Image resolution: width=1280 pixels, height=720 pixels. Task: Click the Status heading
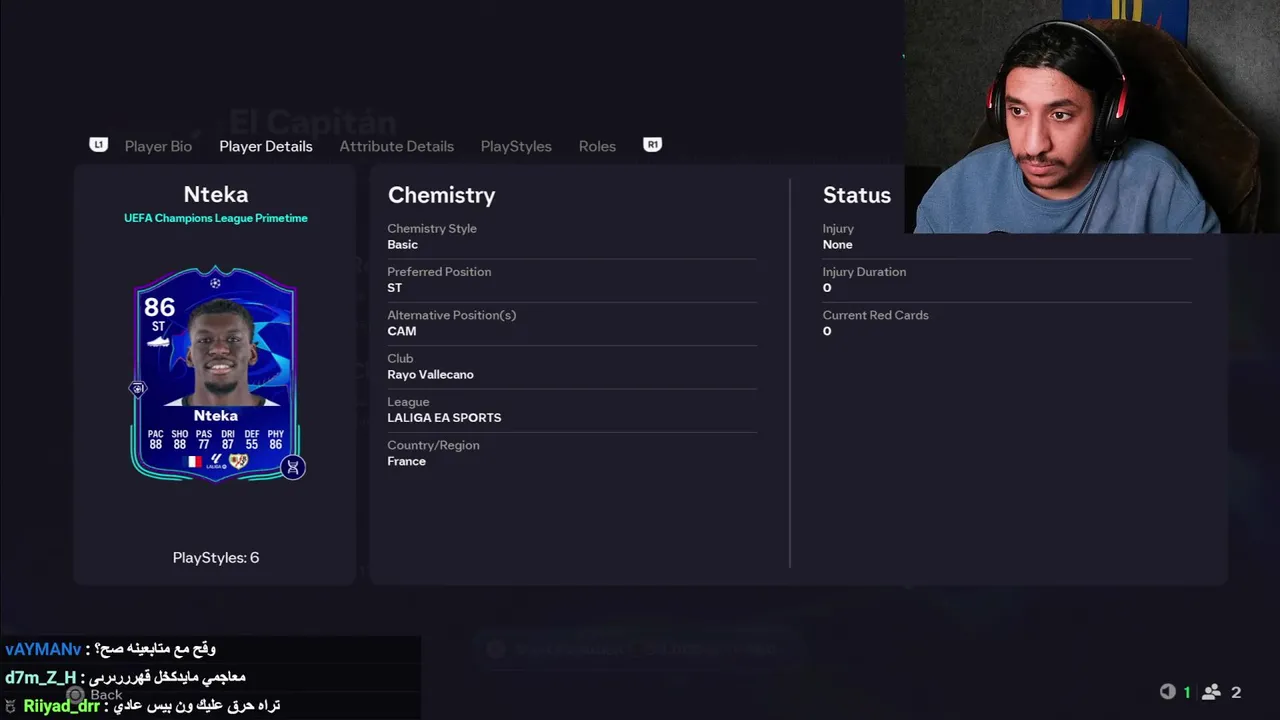[x=857, y=195]
